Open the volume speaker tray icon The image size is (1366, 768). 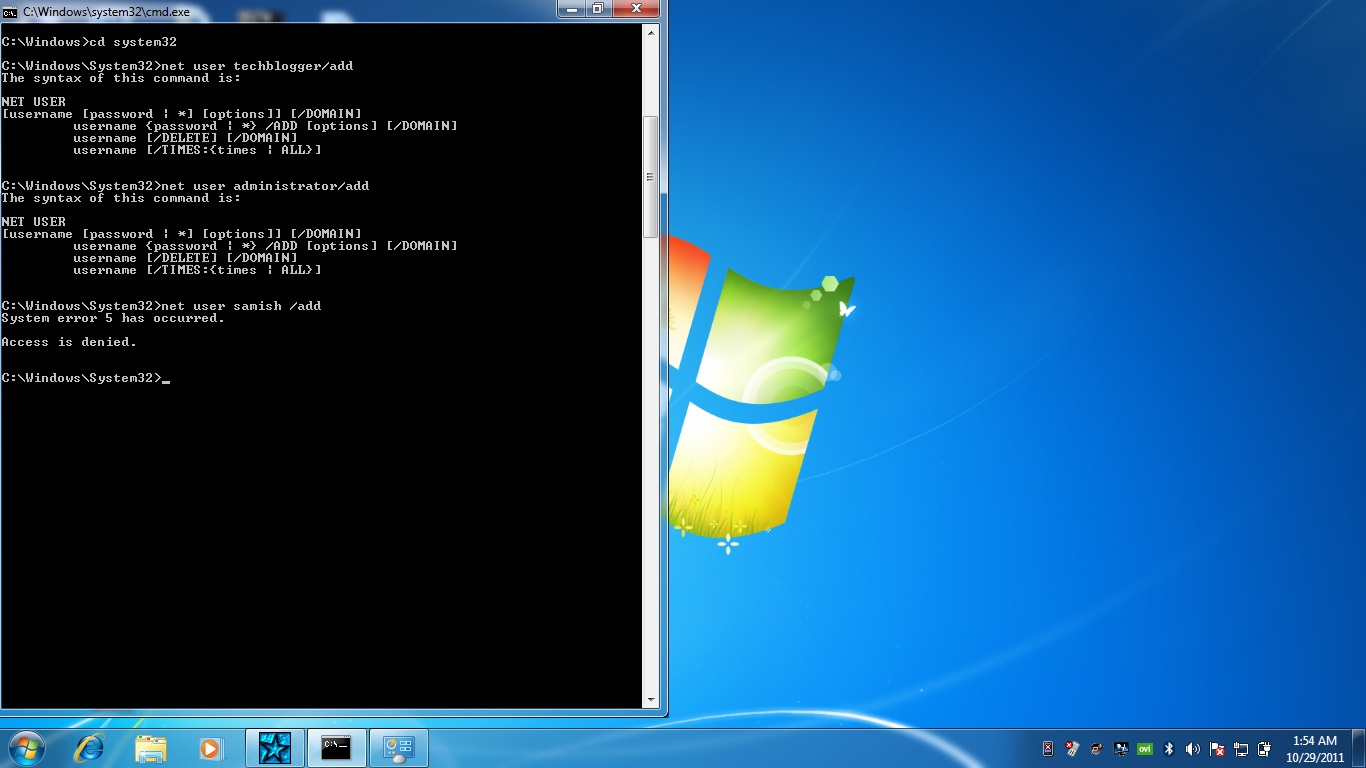pyautogui.click(x=1193, y=748)
